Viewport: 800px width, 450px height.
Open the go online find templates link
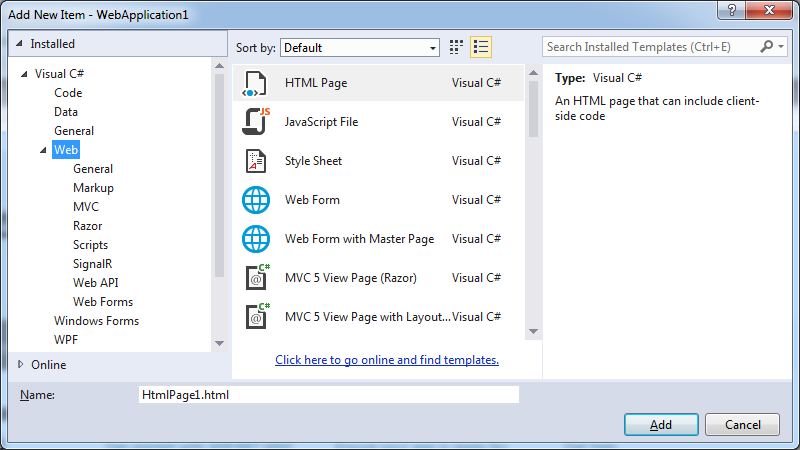point(386,360)
